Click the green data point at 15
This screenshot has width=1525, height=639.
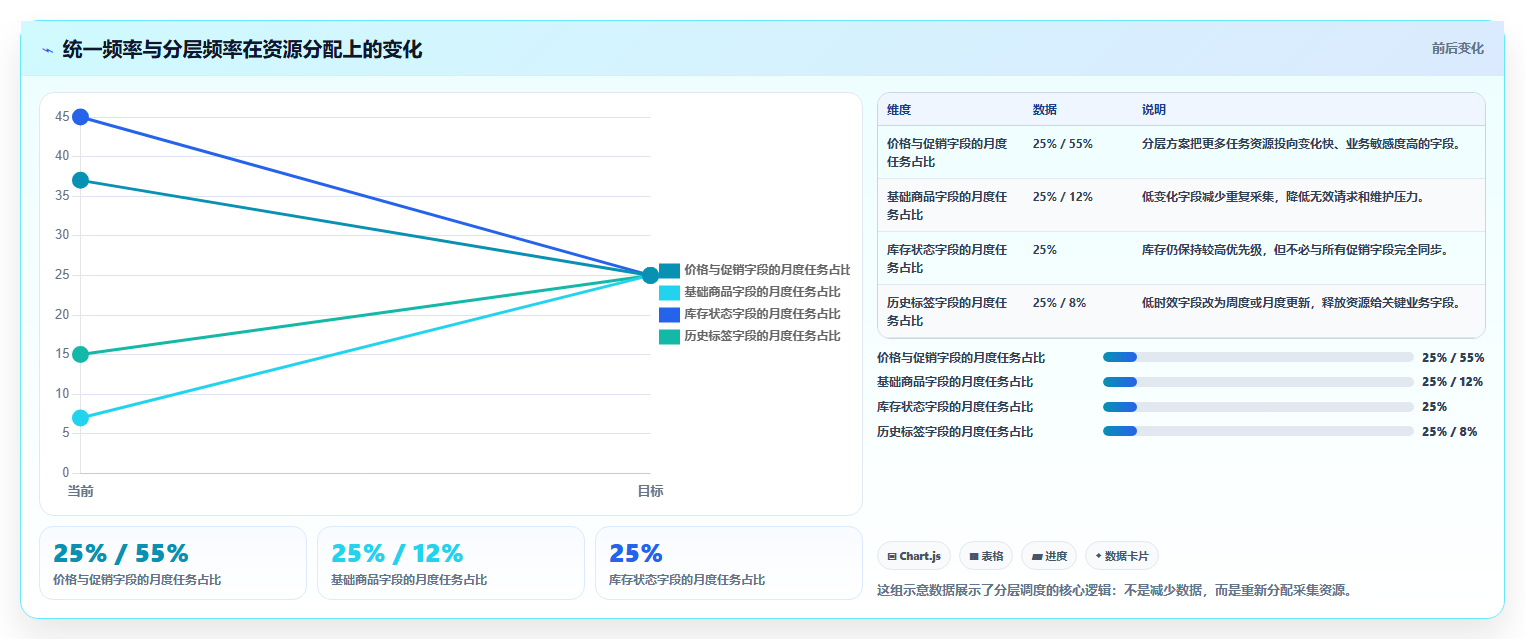point(80,354)
